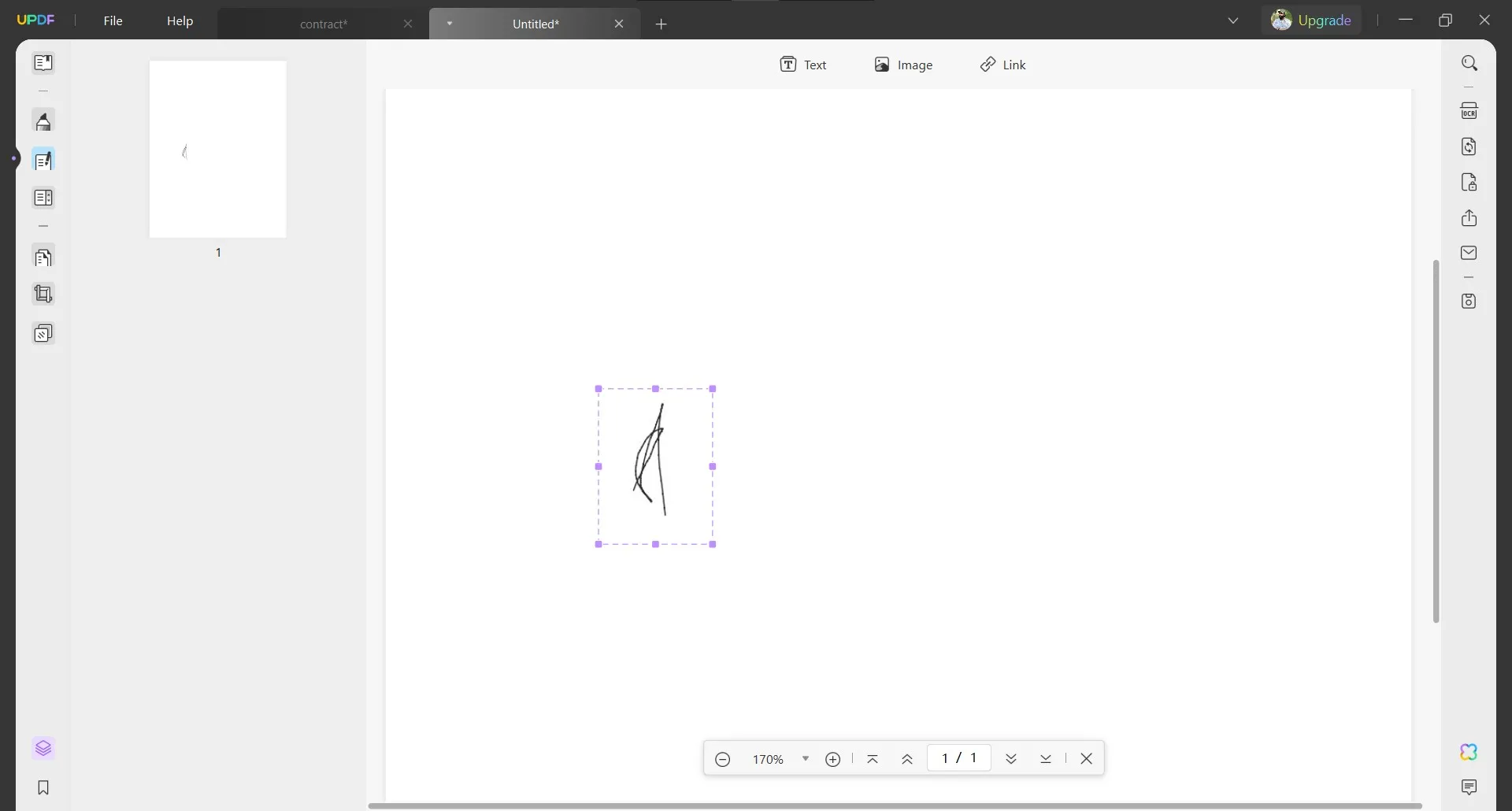1512x811 pixels.
Task: Click the Text edit button
Action: [x=803, y=65]
